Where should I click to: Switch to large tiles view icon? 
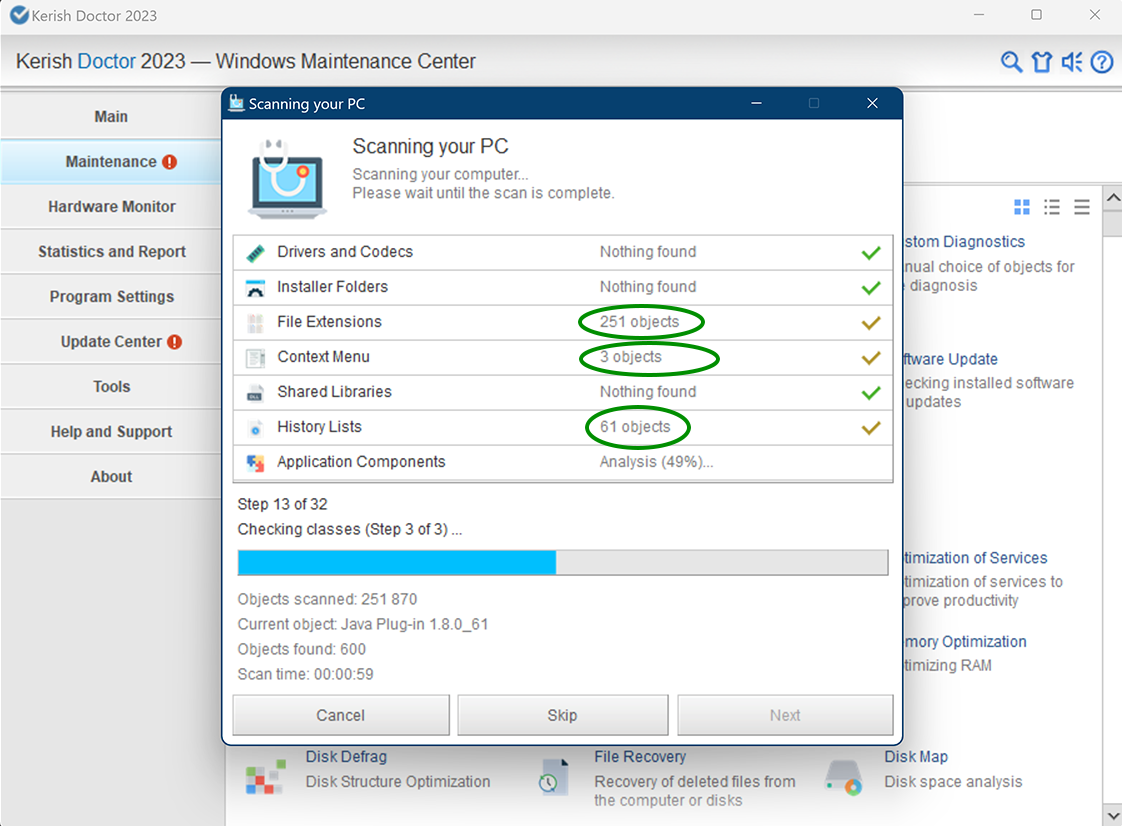click(1022, 208)
